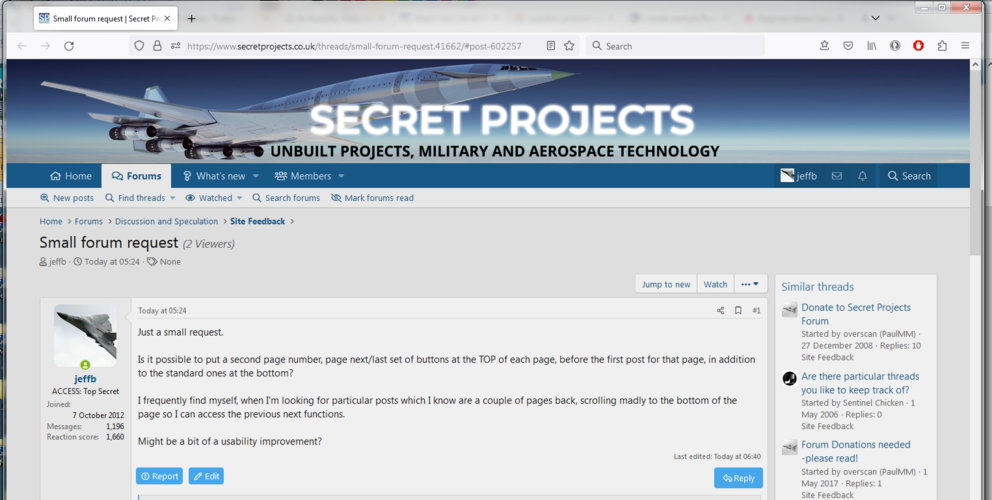The height and width of the screenshot is (500, 992).
Task: Open Find threads sub-nav link
Action: [135, 197]
